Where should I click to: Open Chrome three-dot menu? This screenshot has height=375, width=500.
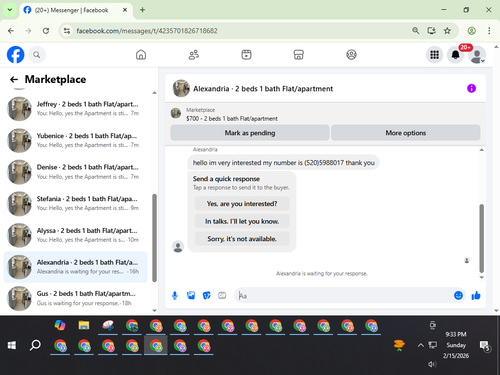(489, 31)
